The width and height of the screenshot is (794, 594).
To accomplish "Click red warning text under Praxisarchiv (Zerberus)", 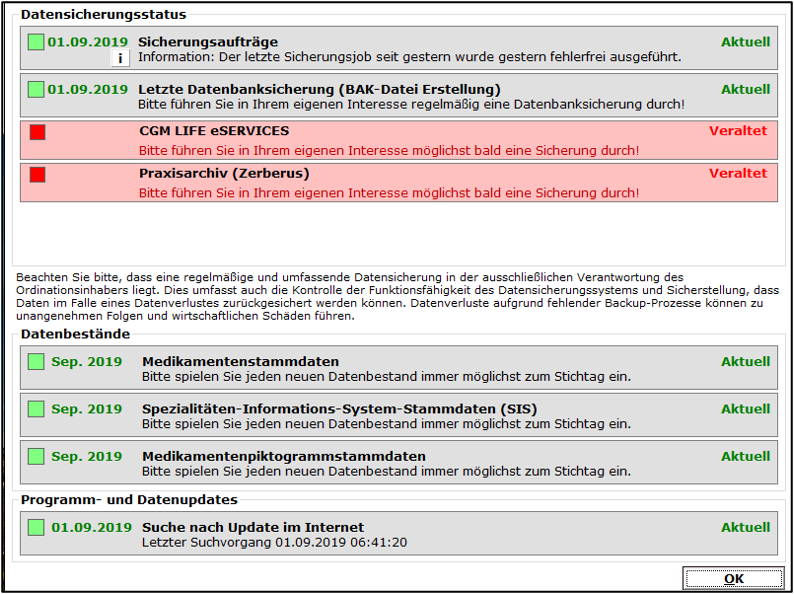I will [x=389, y=193].
